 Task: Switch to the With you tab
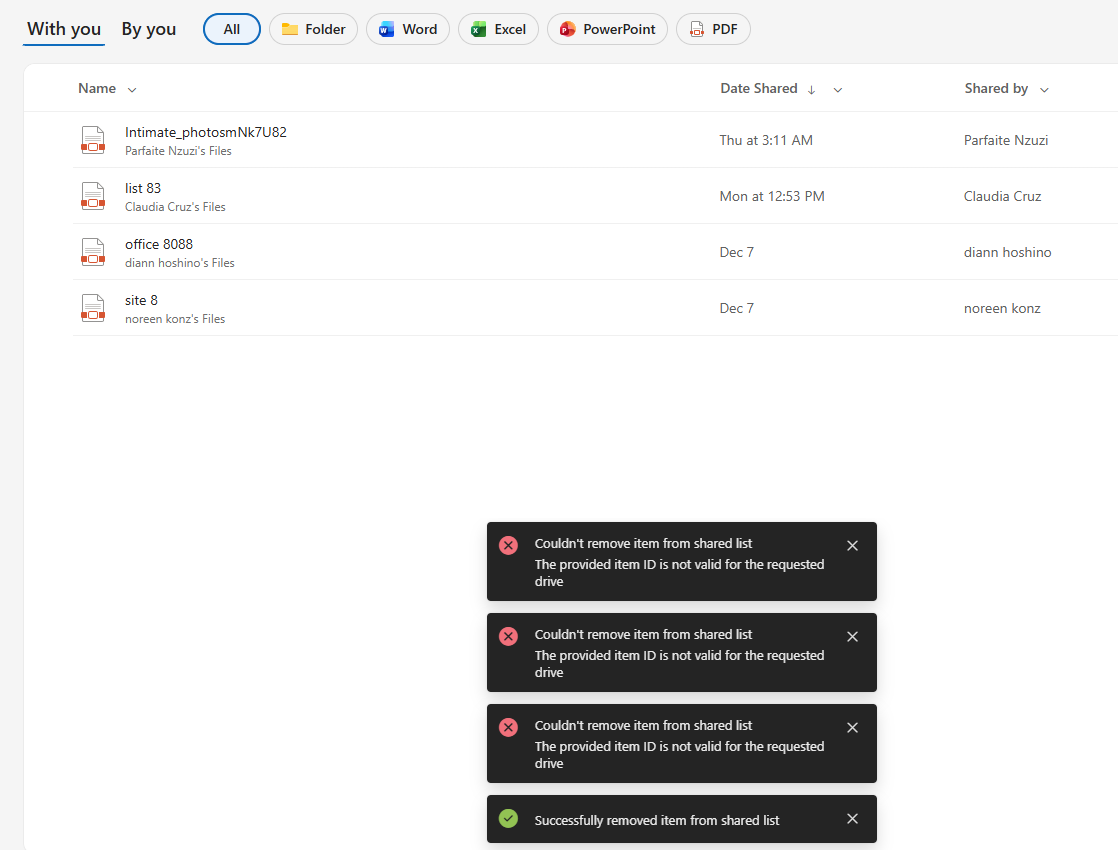(64, 29)
